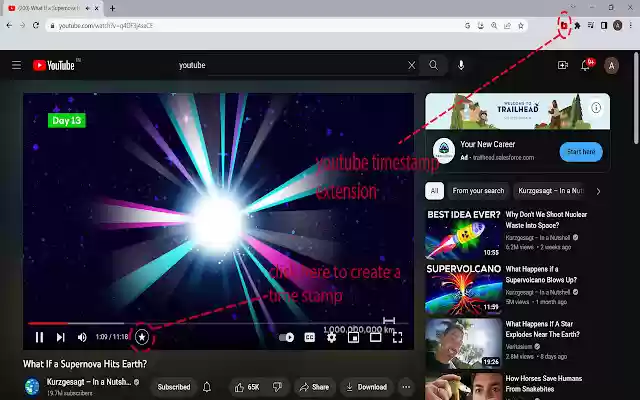This screenshot has width=640, height=400.
Task: Open the account avatar menu in YouTube header
Action: click(611, 65)
